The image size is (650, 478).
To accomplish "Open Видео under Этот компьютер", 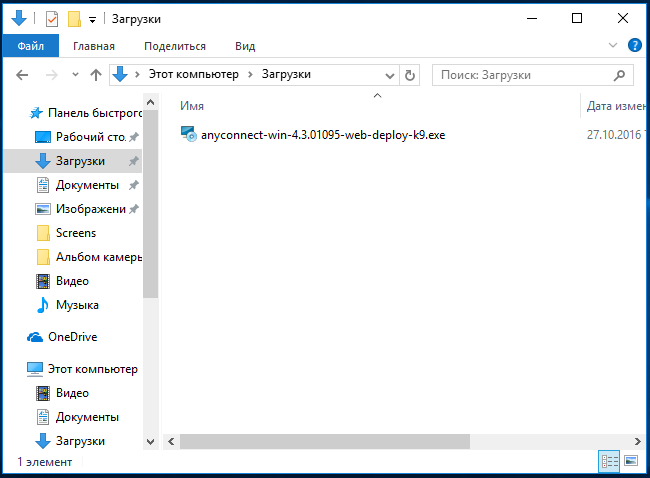I will tap(72, 393).
